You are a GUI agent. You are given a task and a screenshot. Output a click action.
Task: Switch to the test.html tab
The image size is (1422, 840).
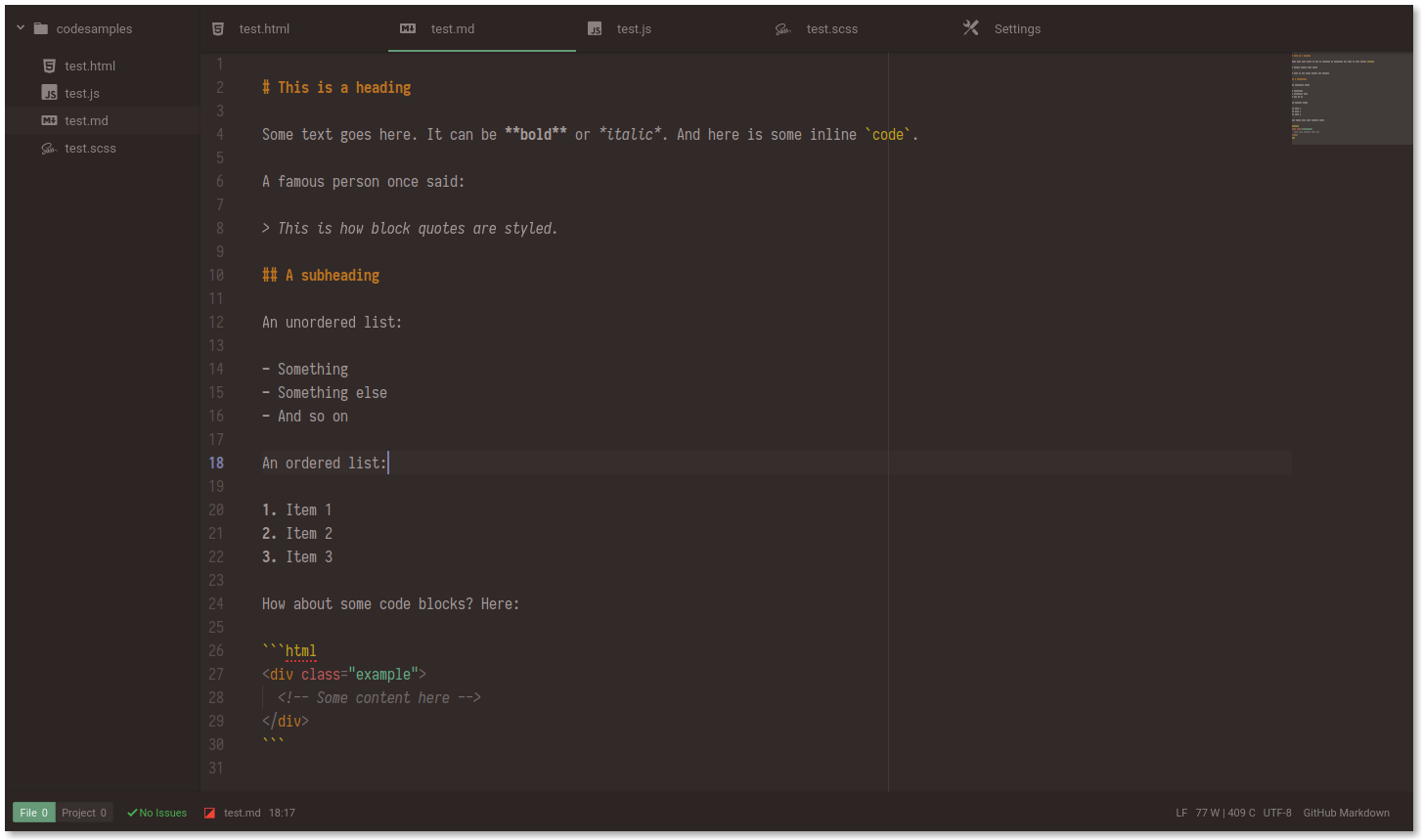pos(293,28)
